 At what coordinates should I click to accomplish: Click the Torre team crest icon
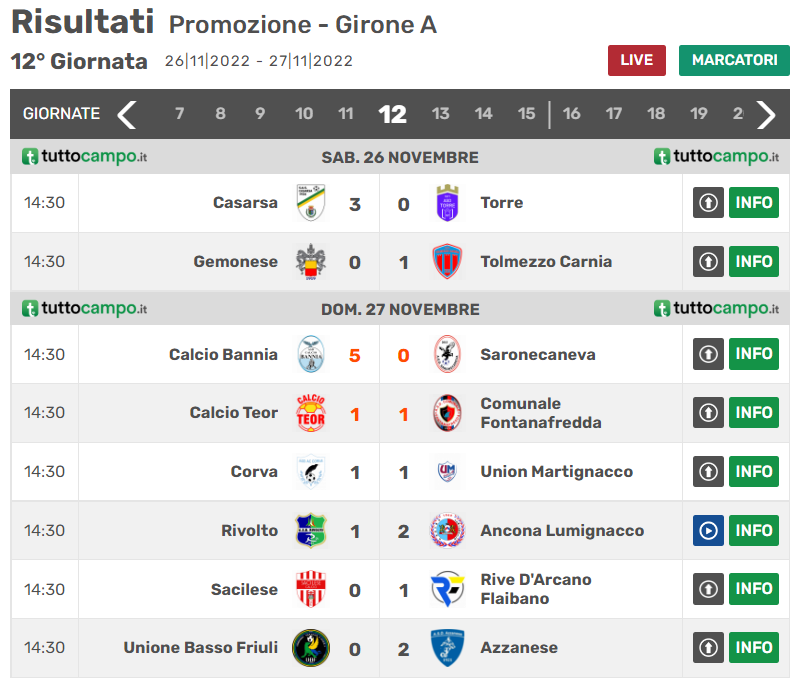447,203
